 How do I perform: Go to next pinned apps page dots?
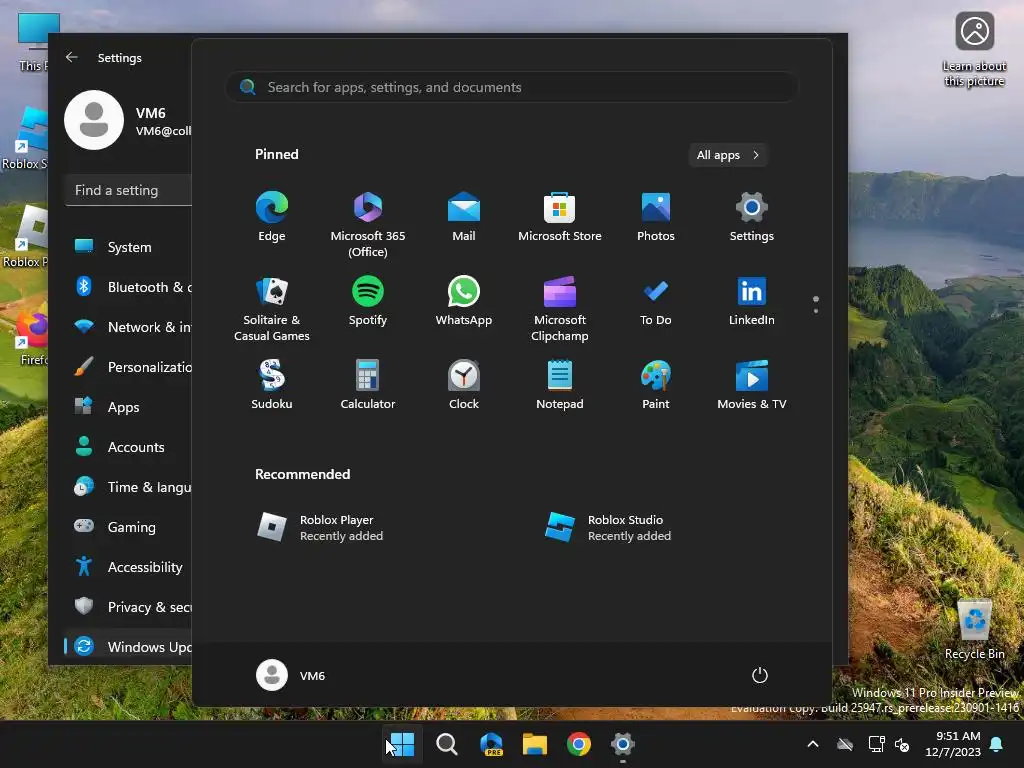(816, 304)
